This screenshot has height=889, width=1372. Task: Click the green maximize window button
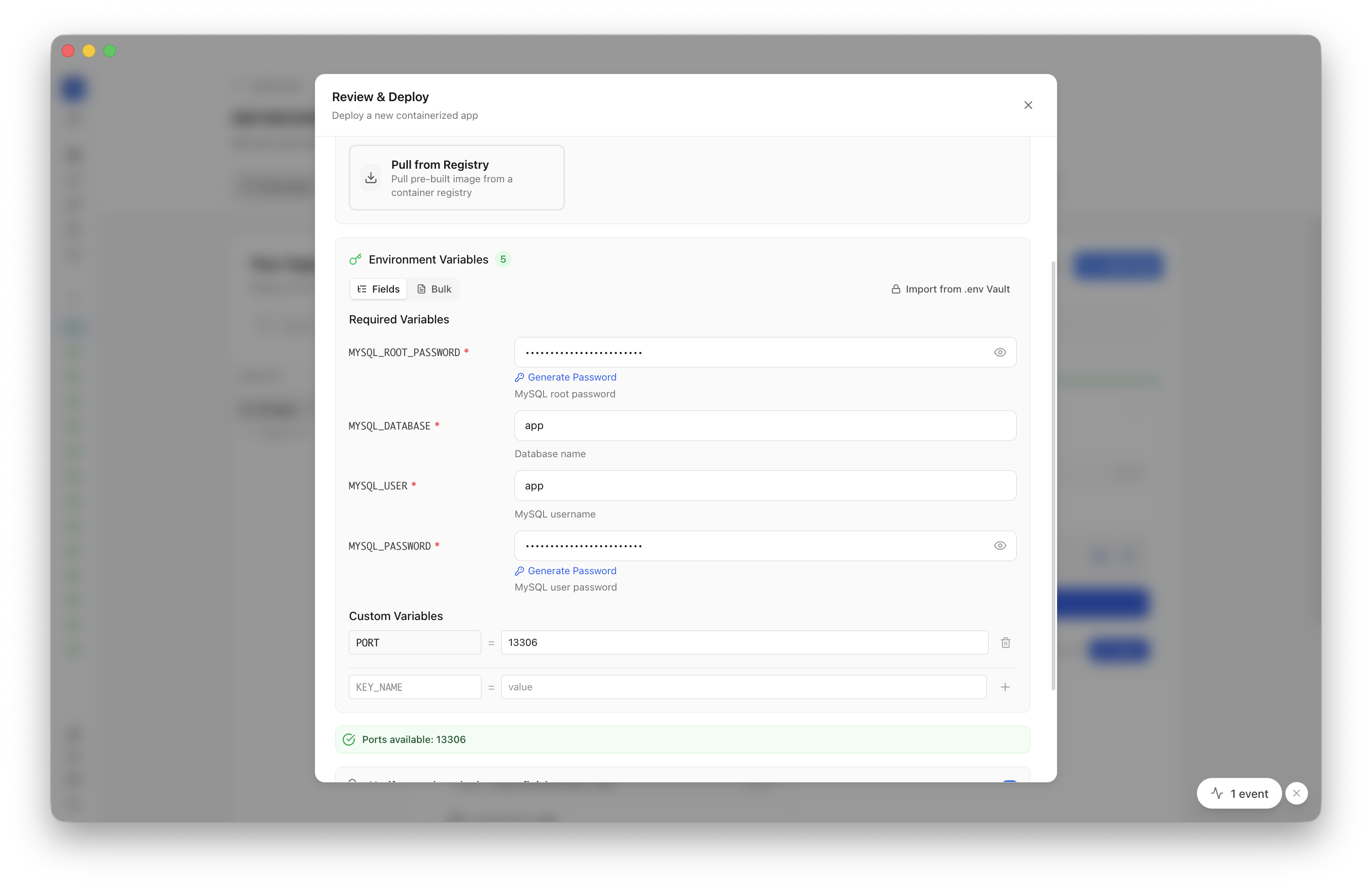(109, 51)
